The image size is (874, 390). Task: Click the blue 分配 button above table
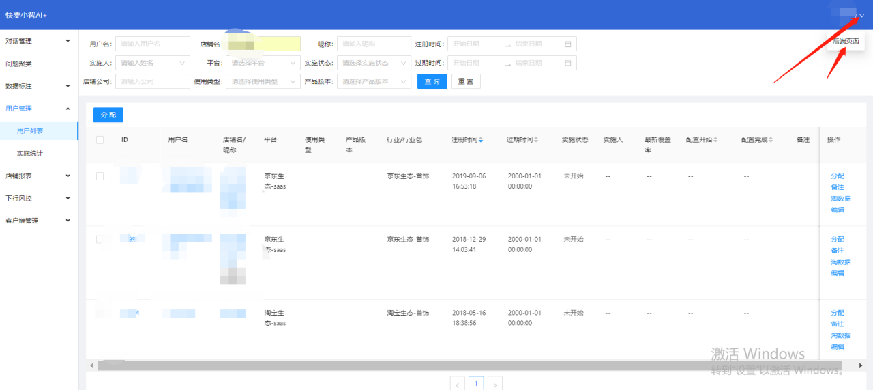pyautogui.click(x=108, y=114)
